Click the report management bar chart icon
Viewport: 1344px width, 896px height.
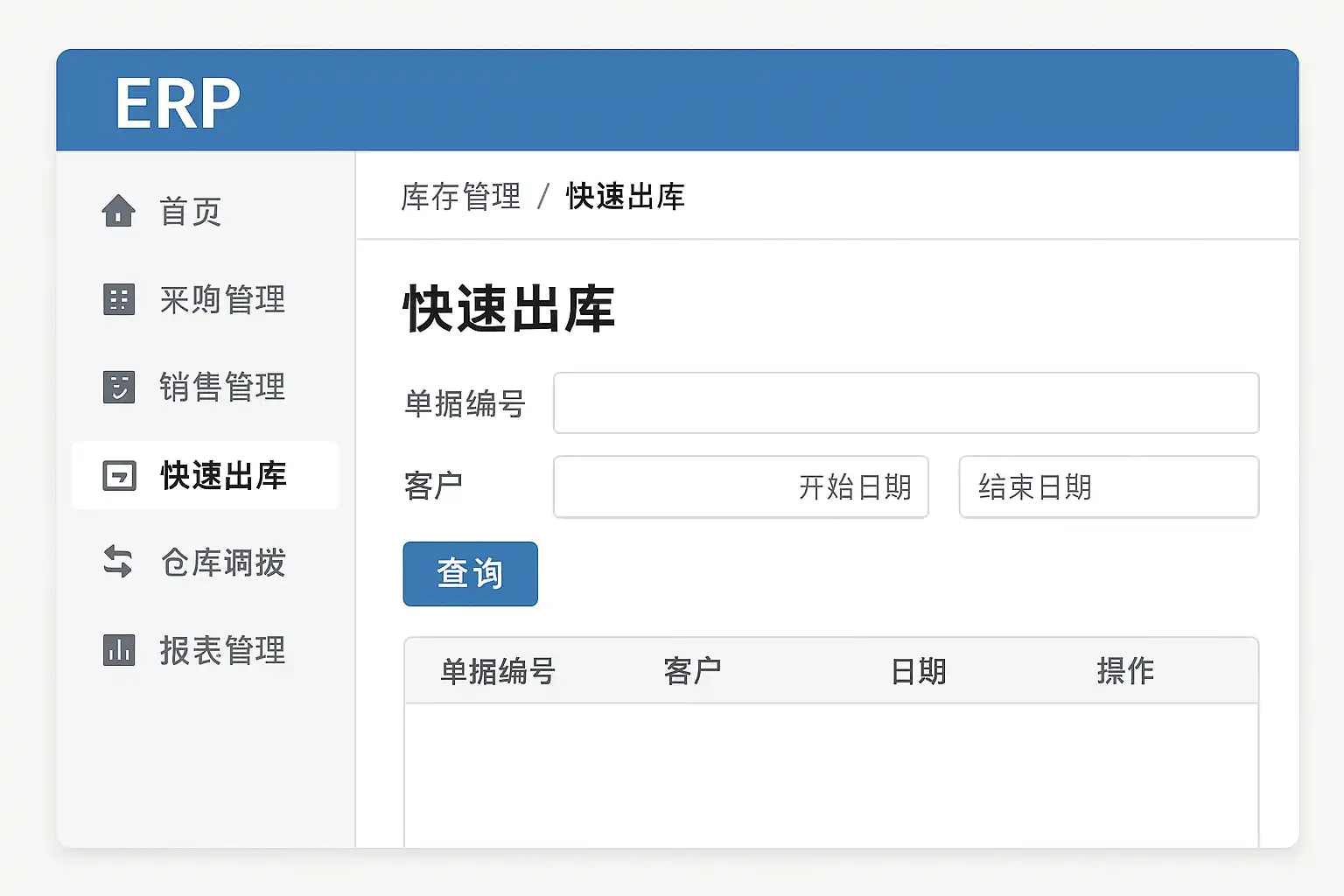point(119,650)
